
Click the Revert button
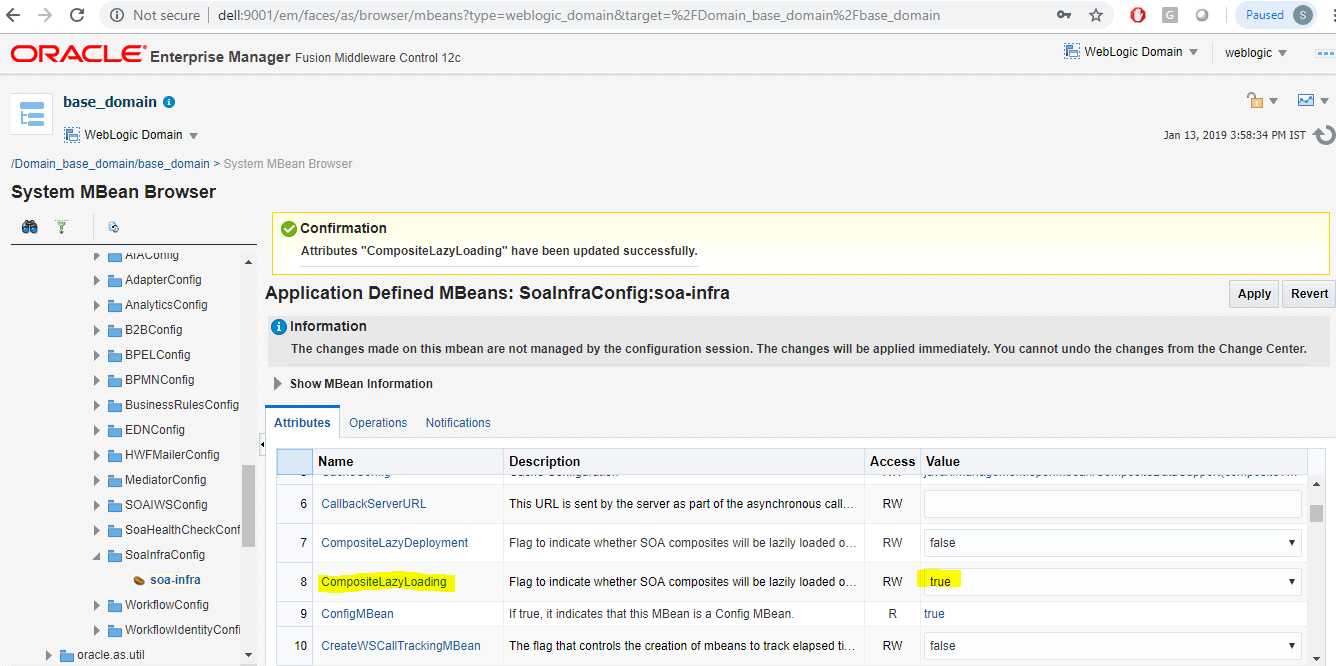[1309, 294]
